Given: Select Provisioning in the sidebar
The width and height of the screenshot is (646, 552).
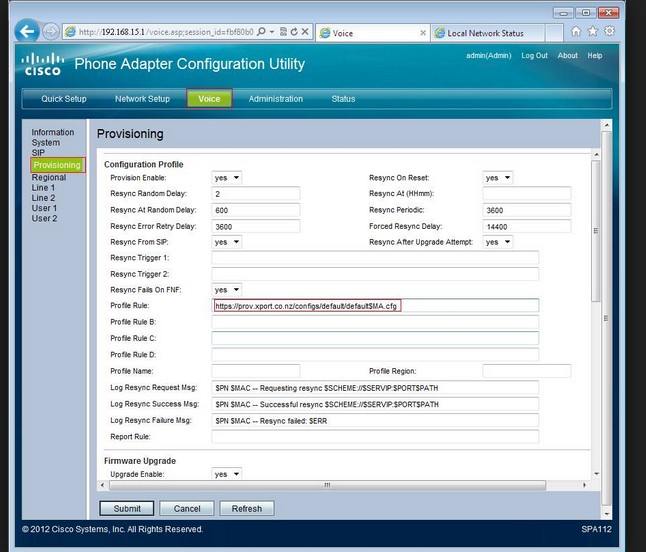Looking at the screenshot, I should point(57,165).
